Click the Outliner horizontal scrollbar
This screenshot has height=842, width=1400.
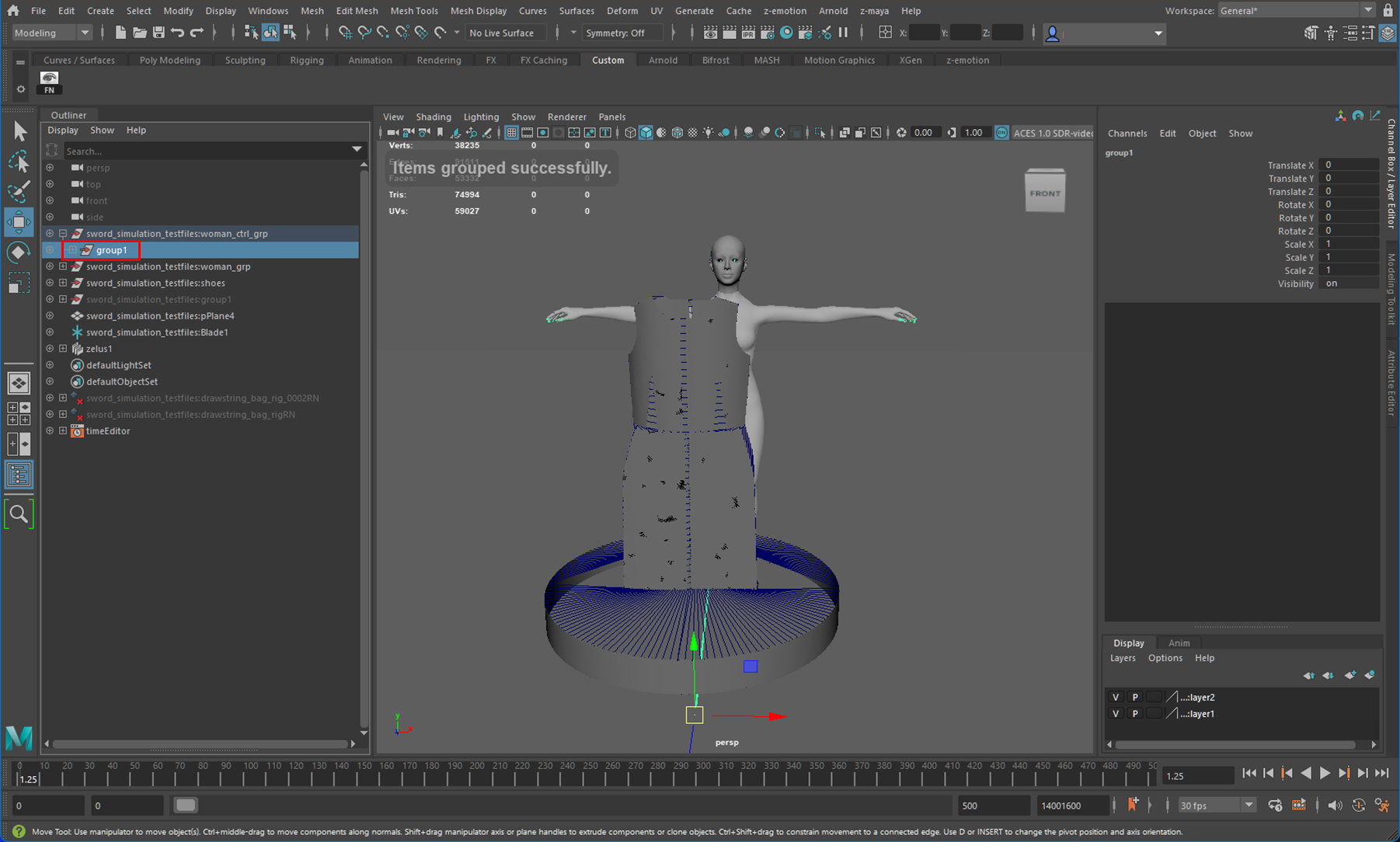click(x=200, y=743)
